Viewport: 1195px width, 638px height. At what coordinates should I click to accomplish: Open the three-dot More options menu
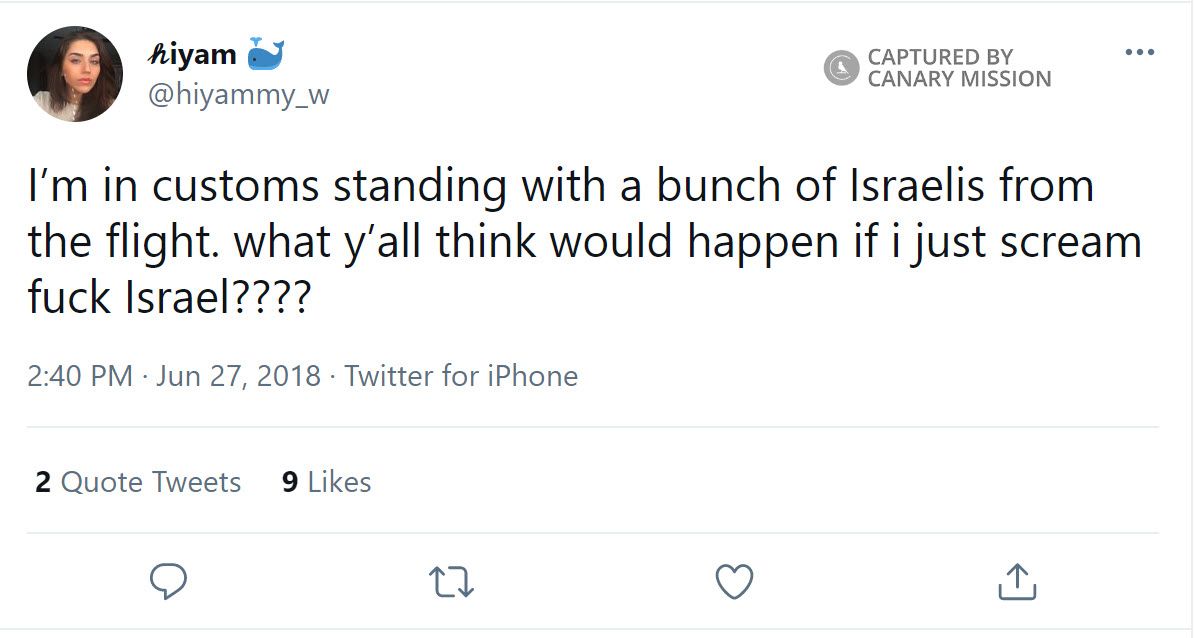click(x=1139, y=52)
